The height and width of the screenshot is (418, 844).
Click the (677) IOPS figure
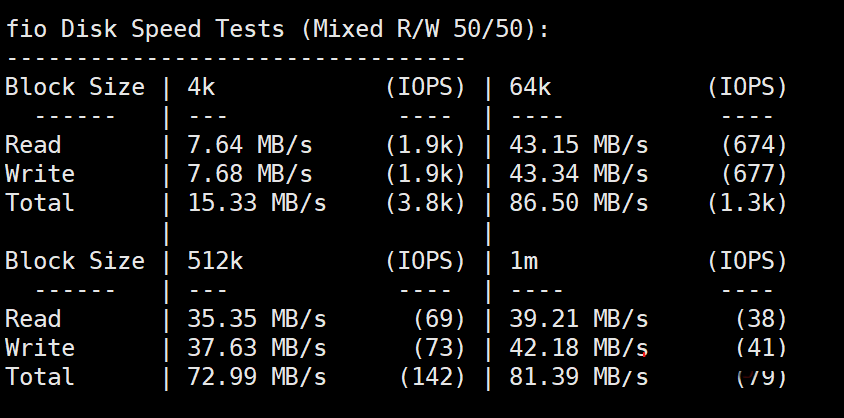[x=754, y=174]
